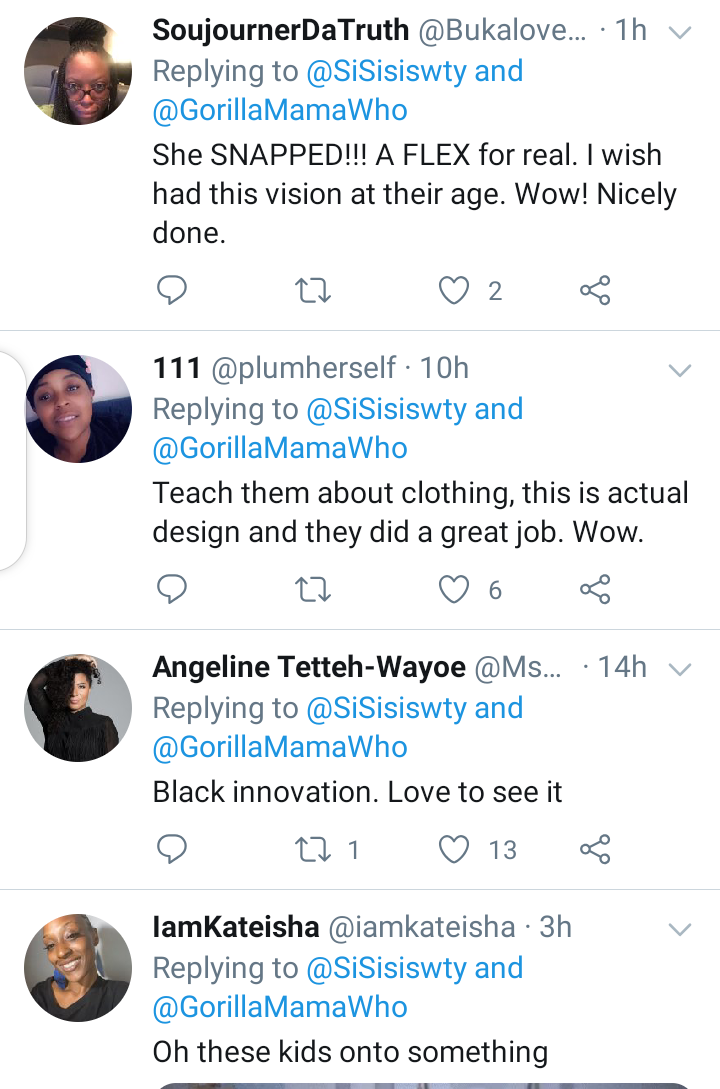This screenshot has width=720, height=1089.
Task: Open IamKateisha's profile avatar
Action: pyautogui.click(x=77, y=967)
